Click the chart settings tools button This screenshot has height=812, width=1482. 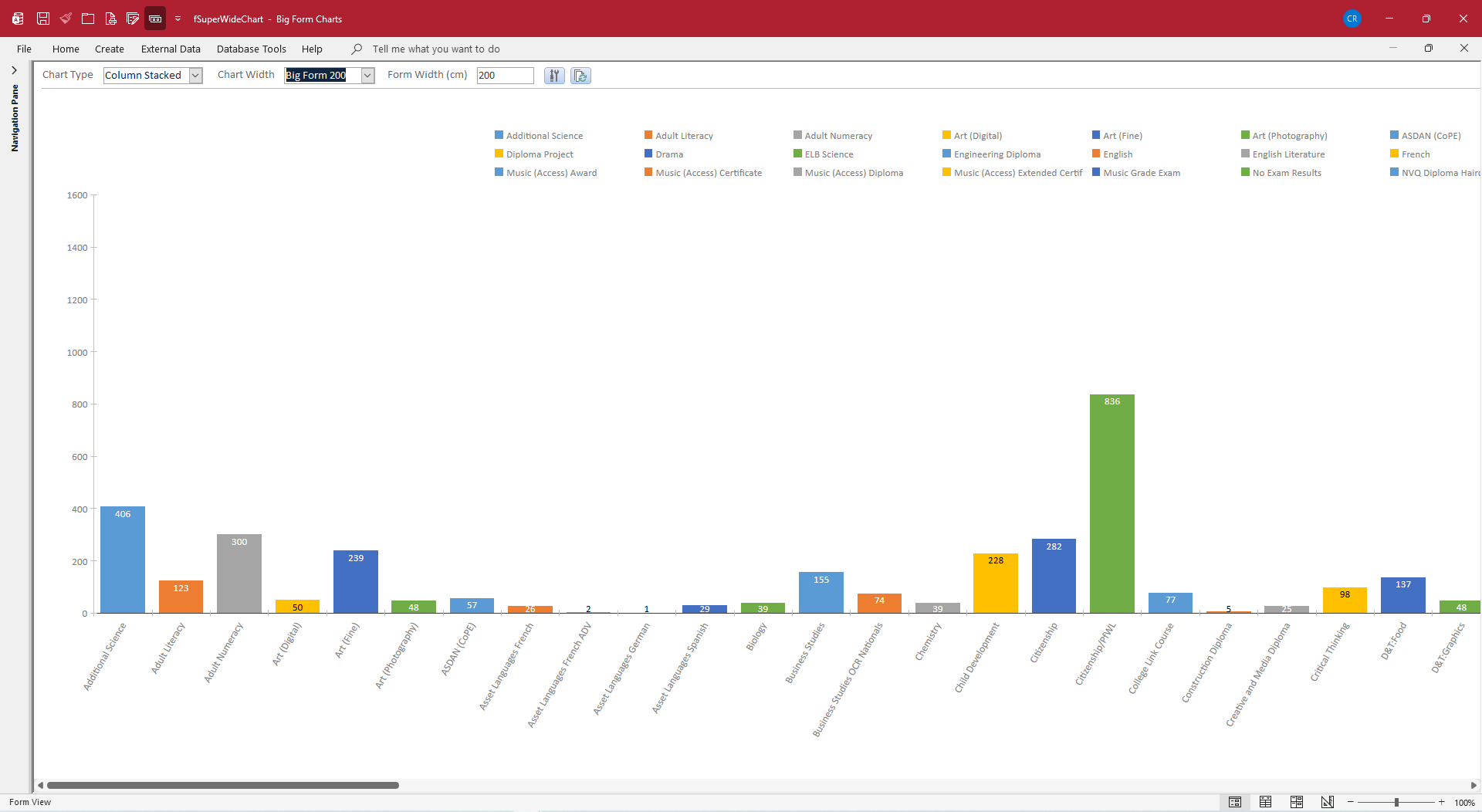coord(554,76)
